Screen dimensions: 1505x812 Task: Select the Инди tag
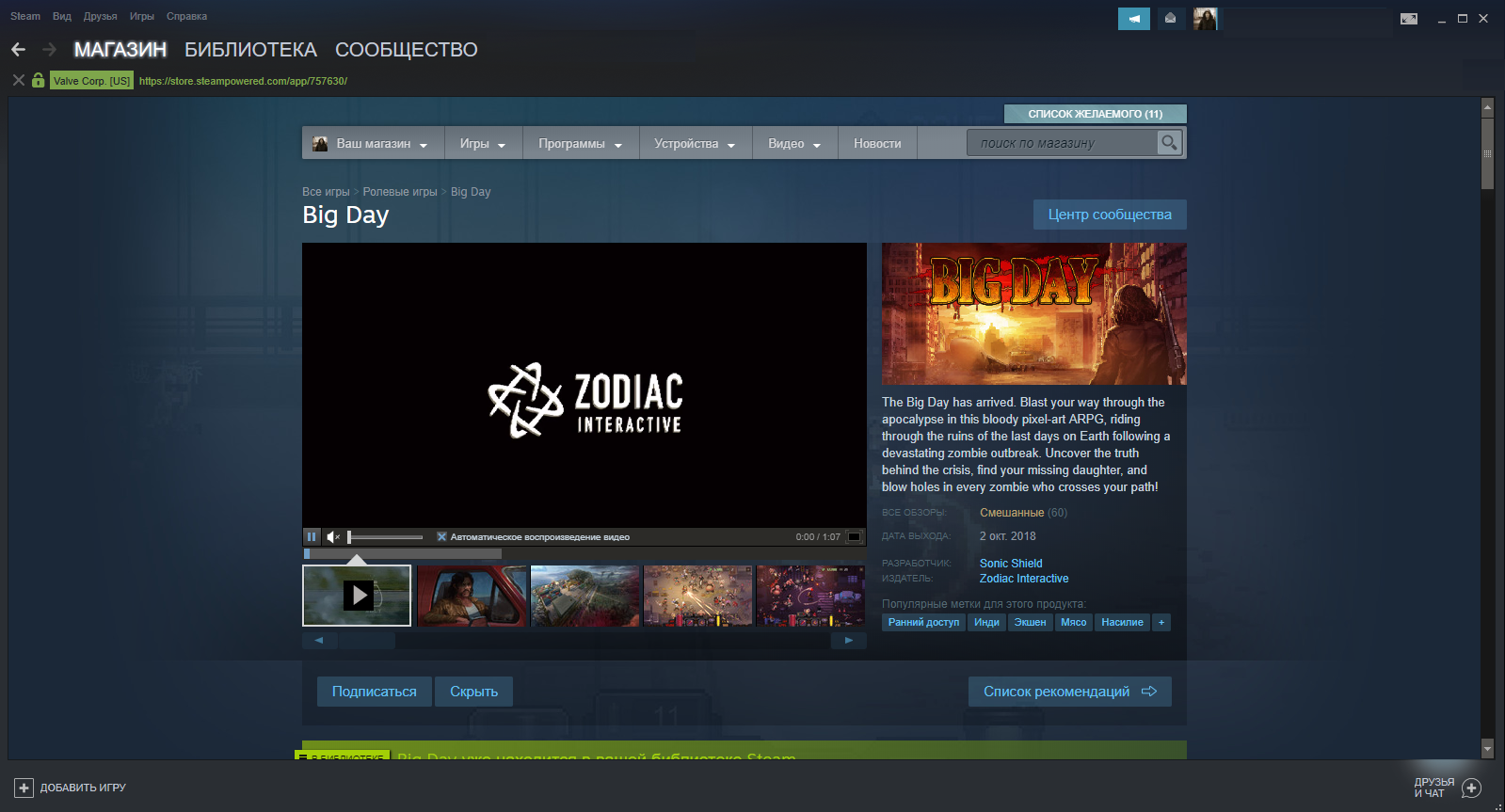(986, 622)
